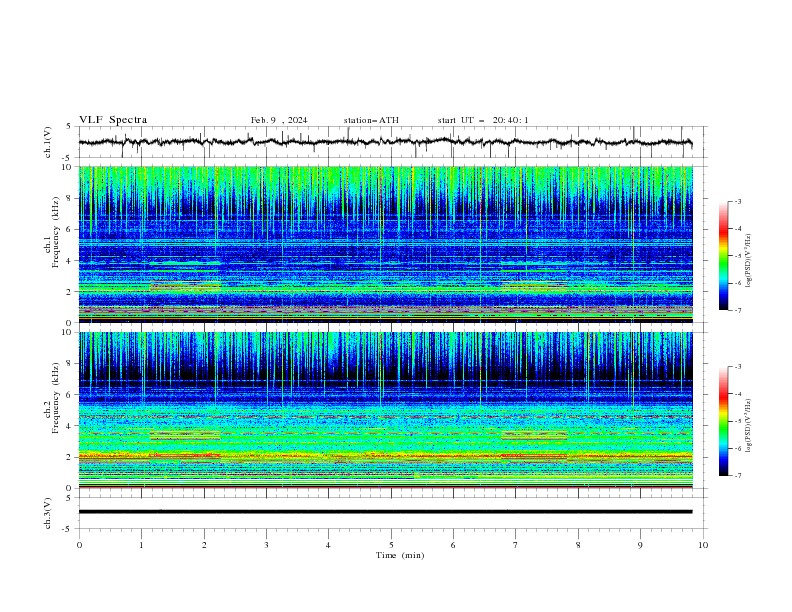This screenshot has height=612, width=792.
Task: Click the '-7' tick on lower colorbar
Action: (738, 476)
